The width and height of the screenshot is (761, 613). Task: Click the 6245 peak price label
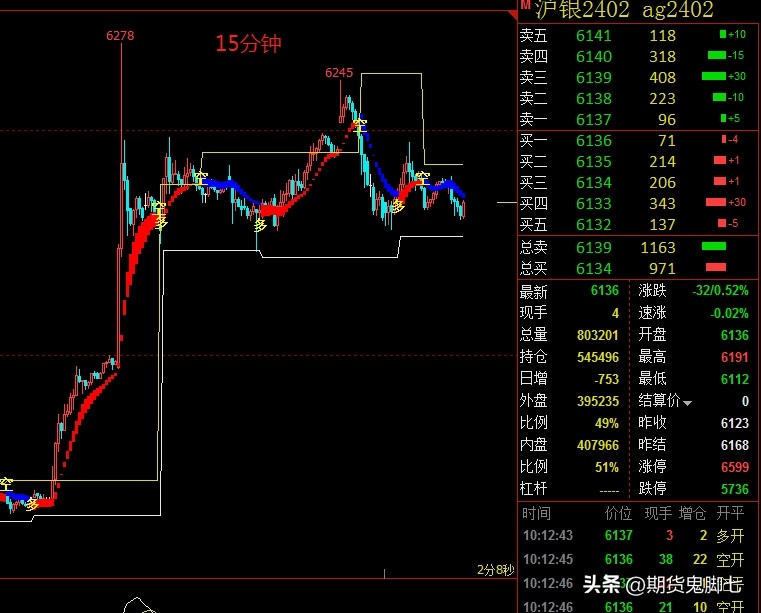(x=339, y=73)
